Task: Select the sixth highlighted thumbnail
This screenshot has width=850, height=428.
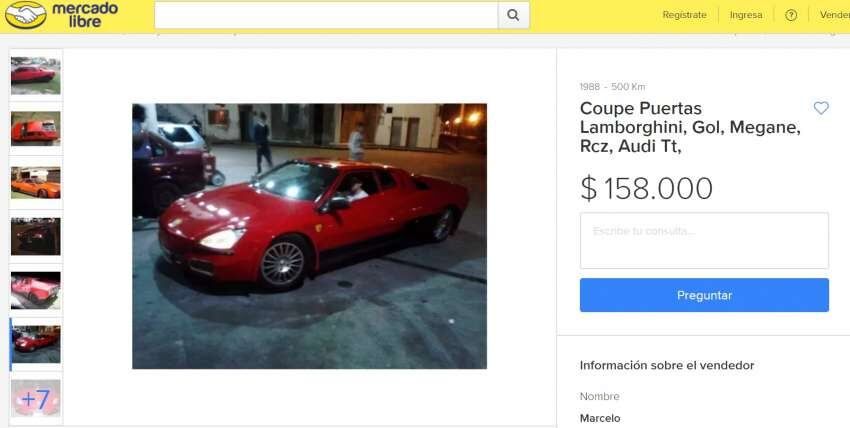Action: 36,344
